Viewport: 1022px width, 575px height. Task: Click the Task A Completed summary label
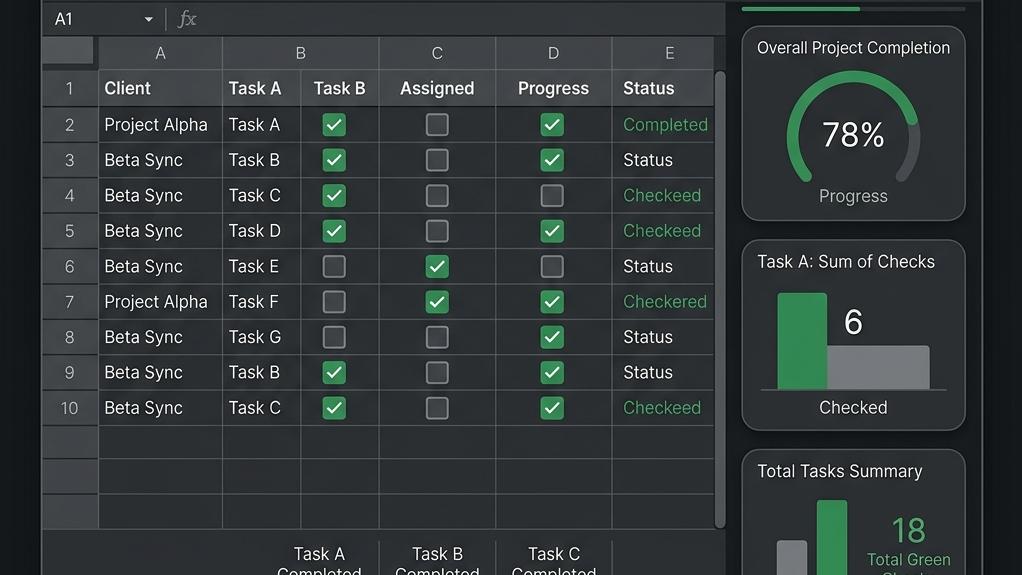coord(319,562)
